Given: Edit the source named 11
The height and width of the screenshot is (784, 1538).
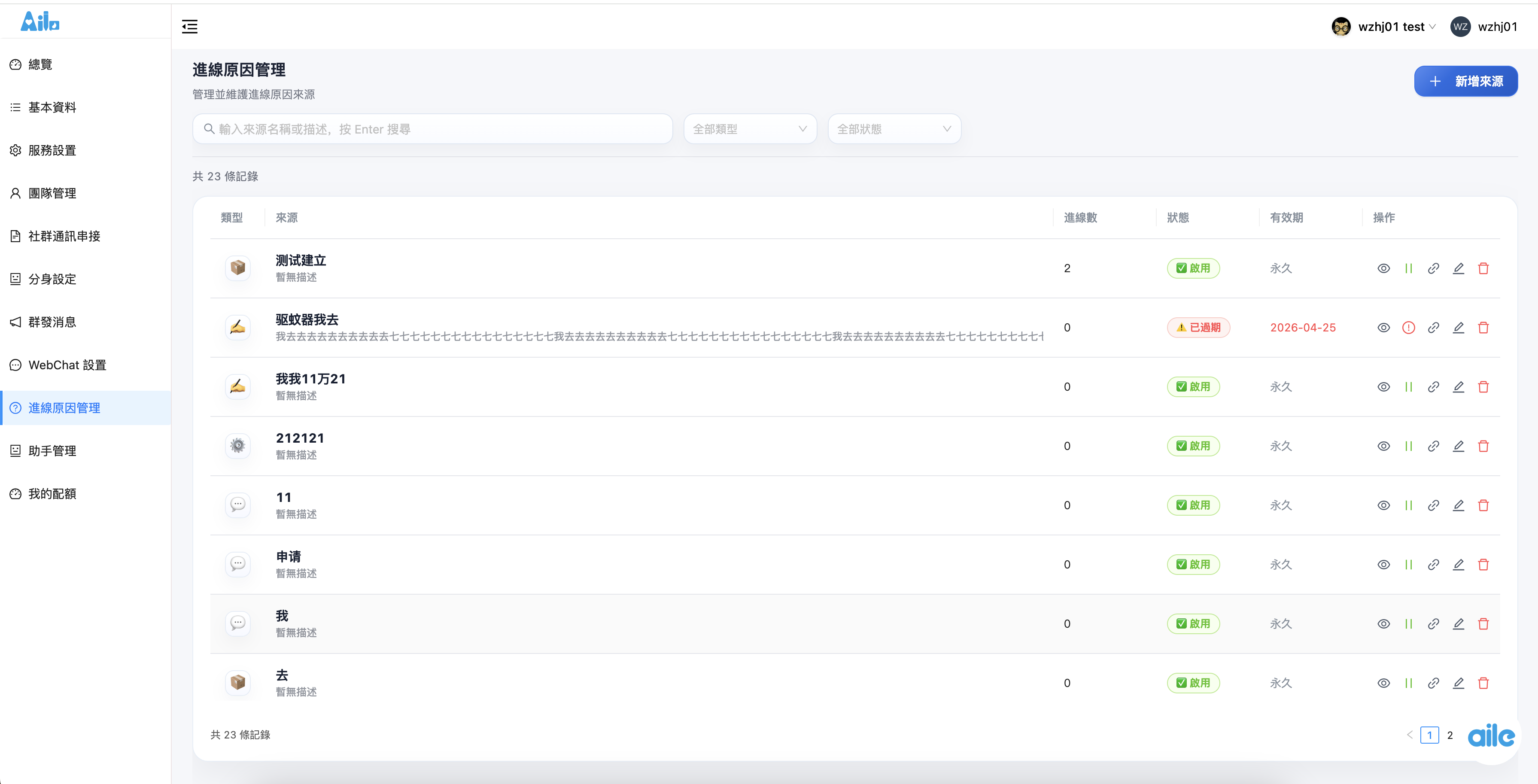Looking at the screenshot, I should coord(1458,505).
